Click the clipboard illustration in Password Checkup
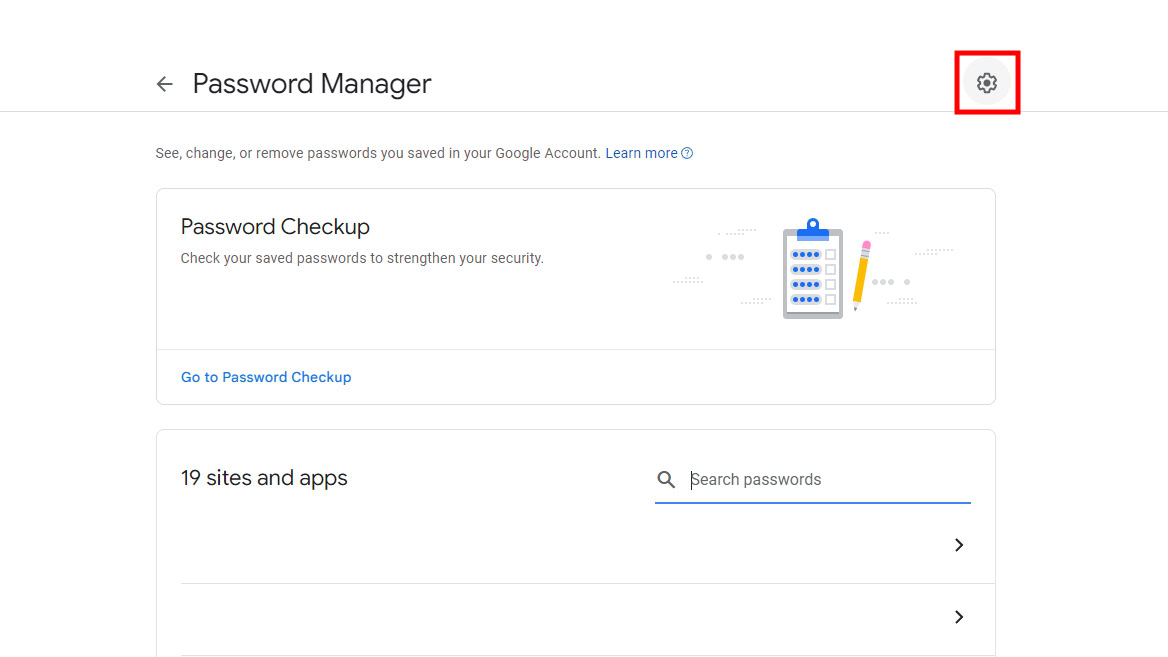This screenshot has height=657, width=1168. pyautogui.click(x=812, y=272)
